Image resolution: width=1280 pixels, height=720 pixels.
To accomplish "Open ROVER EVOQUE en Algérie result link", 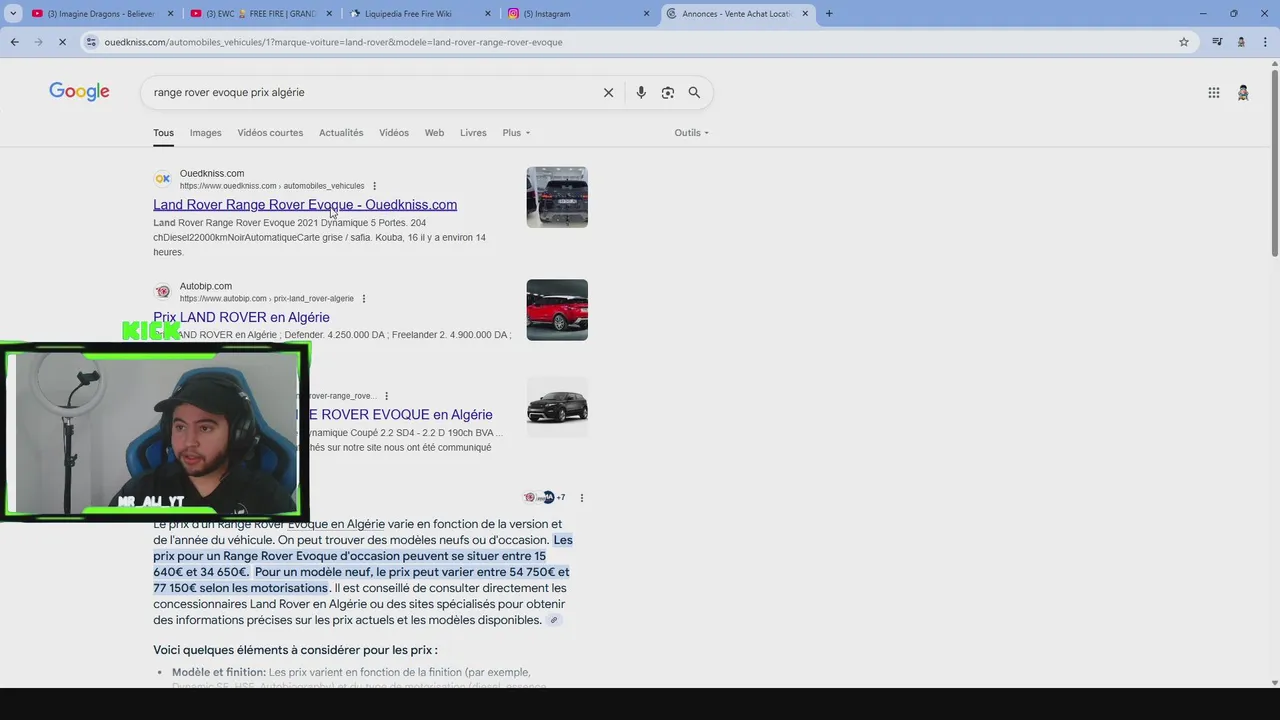I will pyautogui.click(x=401, y=414).
